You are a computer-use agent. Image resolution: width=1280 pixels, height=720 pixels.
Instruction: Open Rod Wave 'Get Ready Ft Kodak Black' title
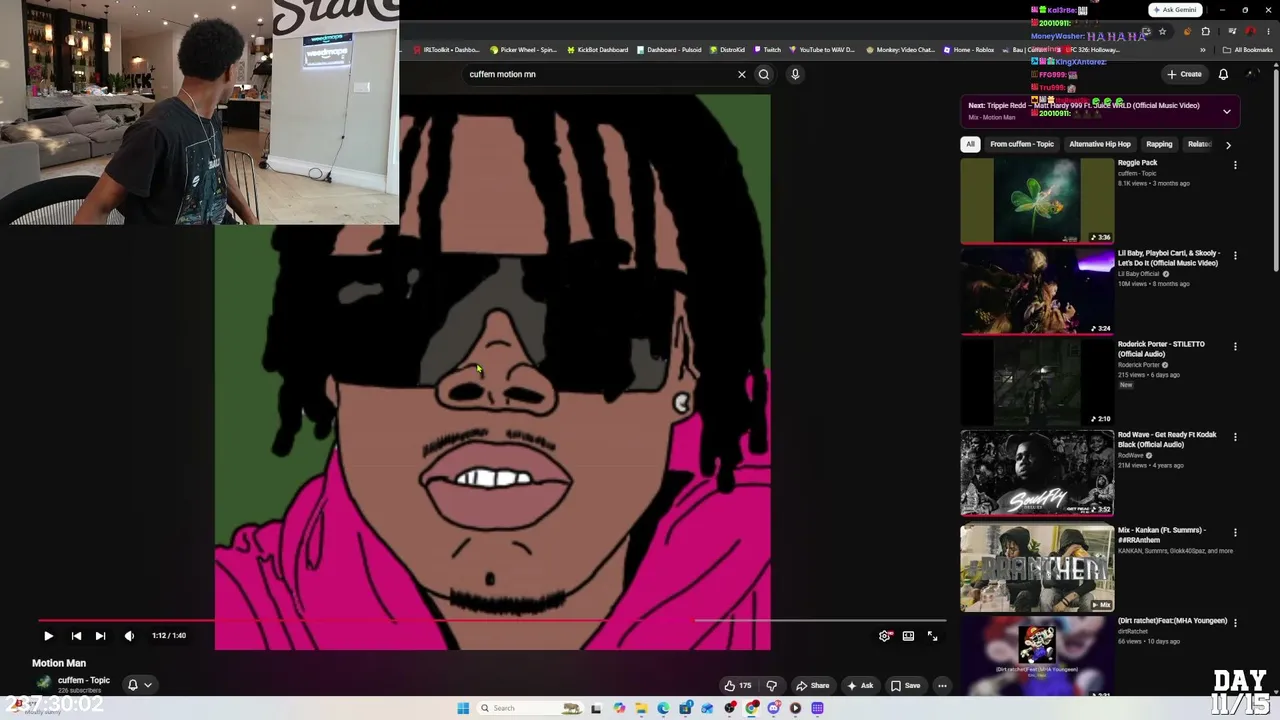[x=1167, y=439]
